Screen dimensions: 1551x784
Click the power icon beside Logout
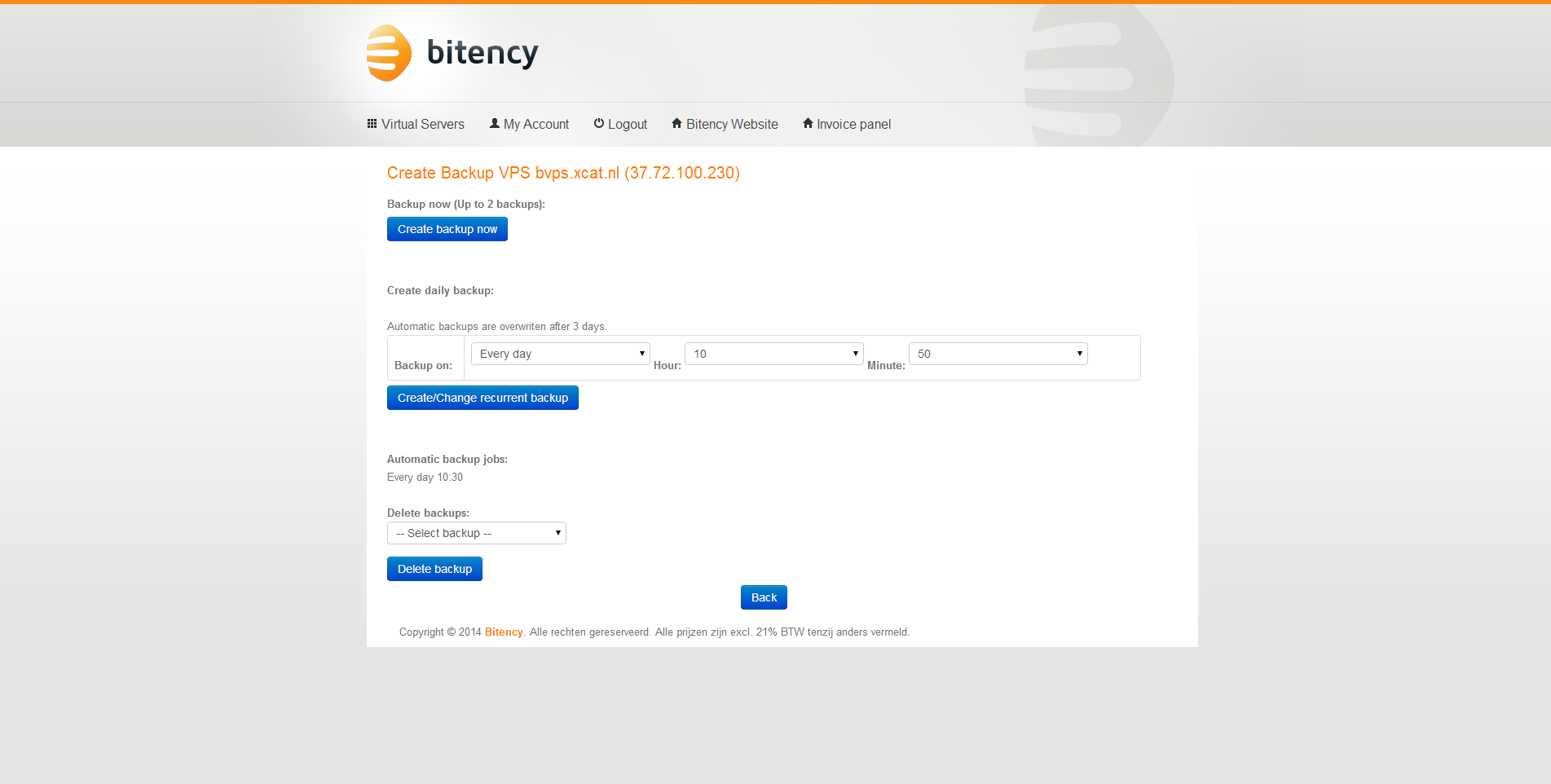pos(599,124)
